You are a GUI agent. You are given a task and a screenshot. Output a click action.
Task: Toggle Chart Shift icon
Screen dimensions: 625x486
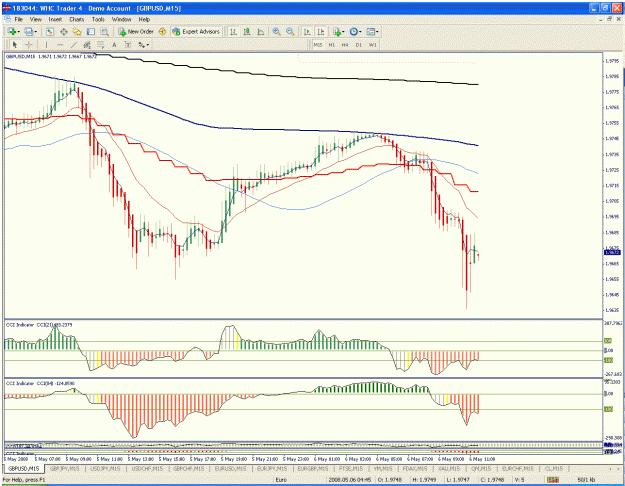(x=320, y=31)
